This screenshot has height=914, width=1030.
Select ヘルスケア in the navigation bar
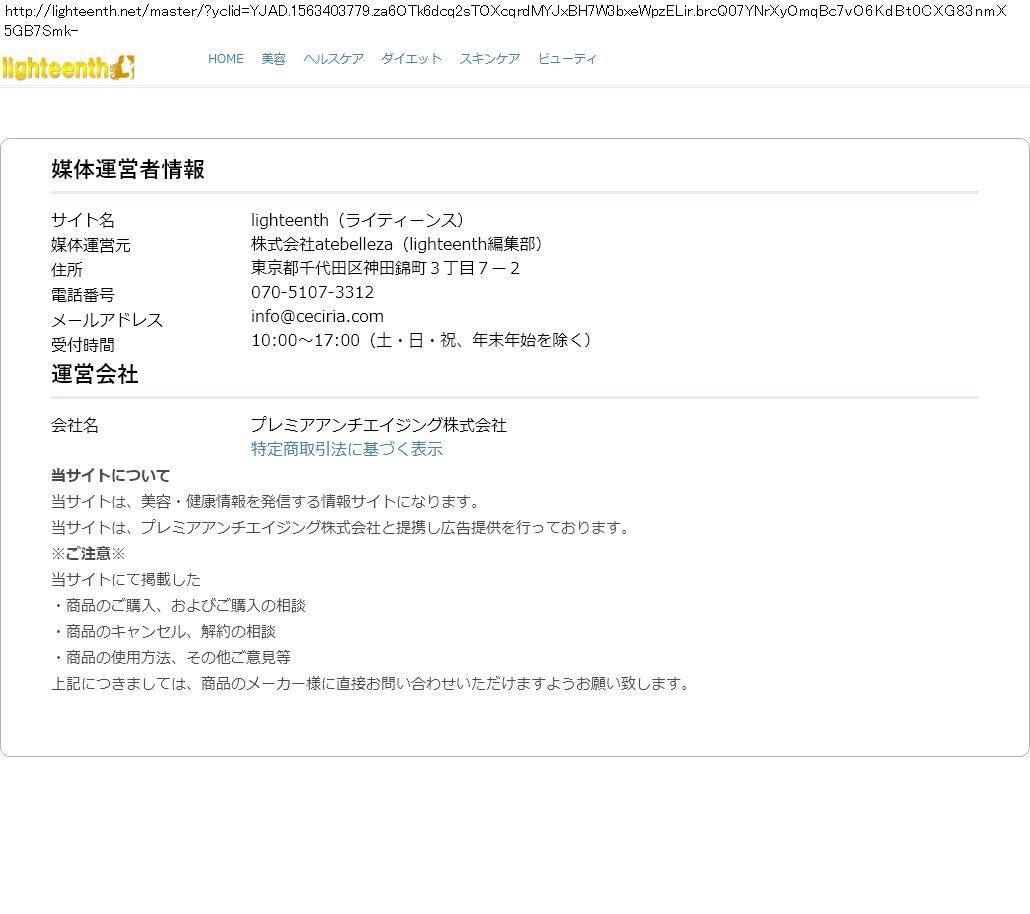(333, 59)
